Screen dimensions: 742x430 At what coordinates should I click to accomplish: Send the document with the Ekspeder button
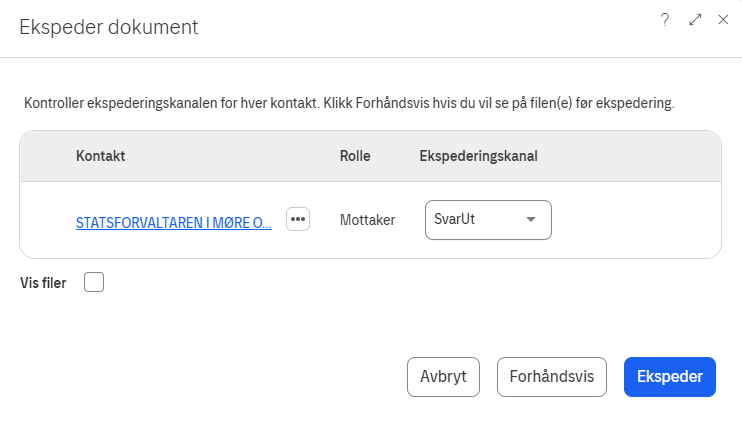click(669, 377)
